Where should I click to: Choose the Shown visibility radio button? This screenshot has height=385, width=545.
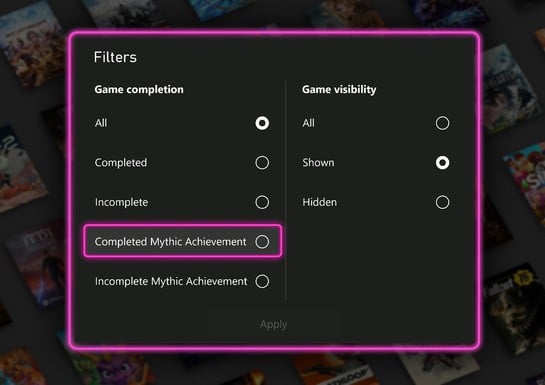(x=442, y=163)
